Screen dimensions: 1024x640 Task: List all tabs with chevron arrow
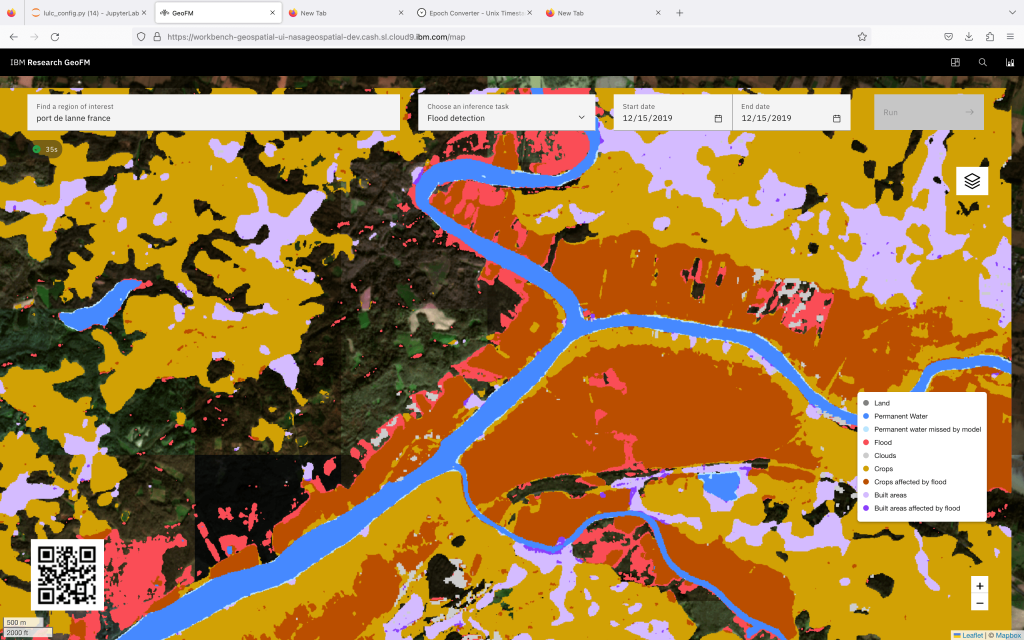tap(1012, 12)
